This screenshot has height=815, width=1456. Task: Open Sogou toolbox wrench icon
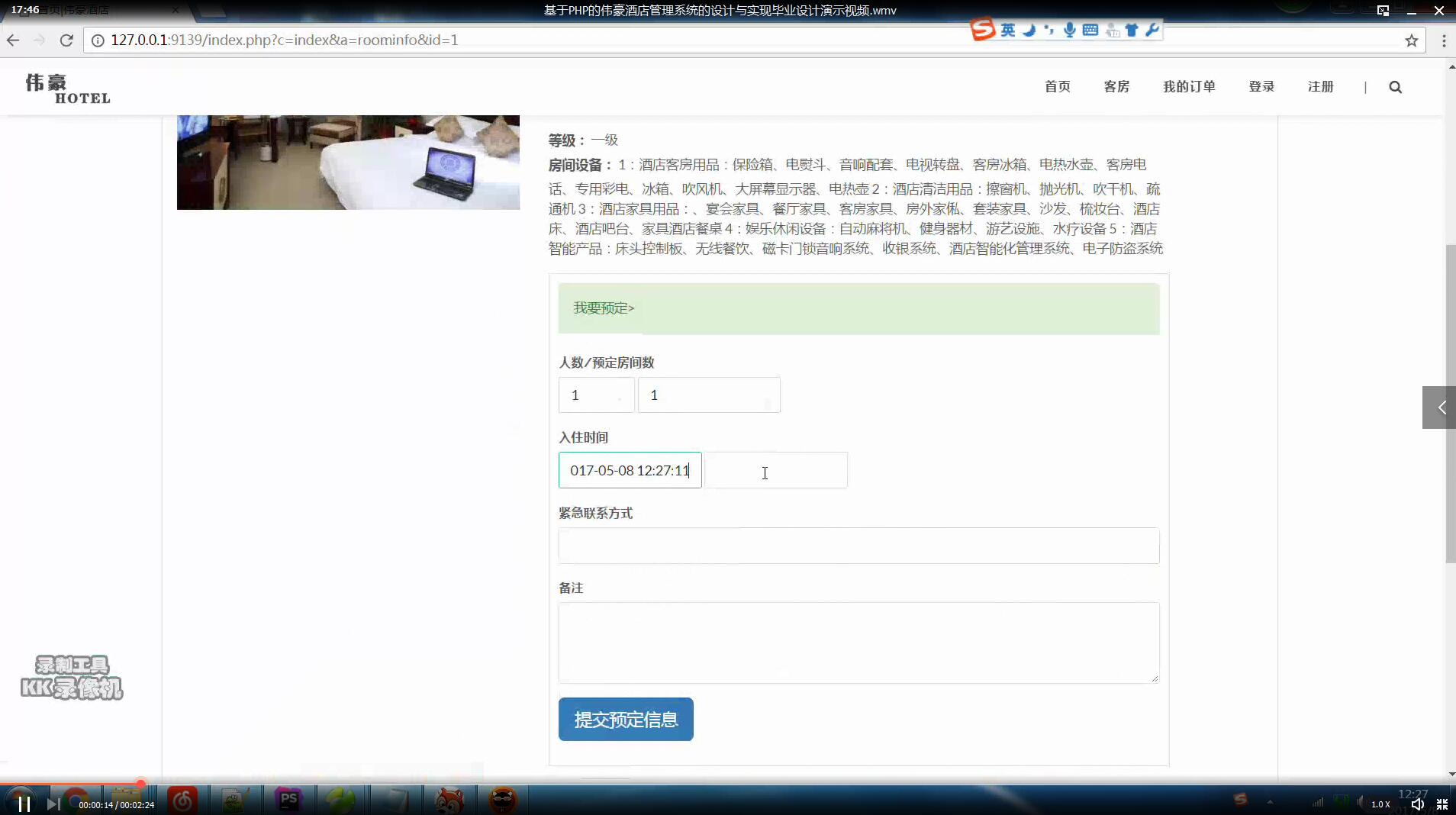coord(1152,30)
